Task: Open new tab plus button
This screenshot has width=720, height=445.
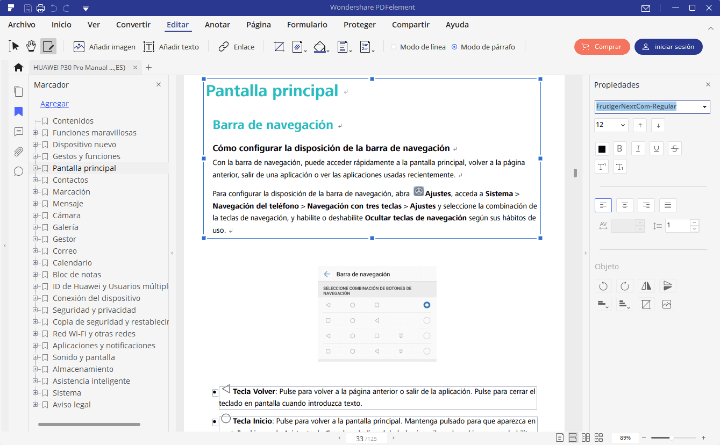Action: coord(149,68)
